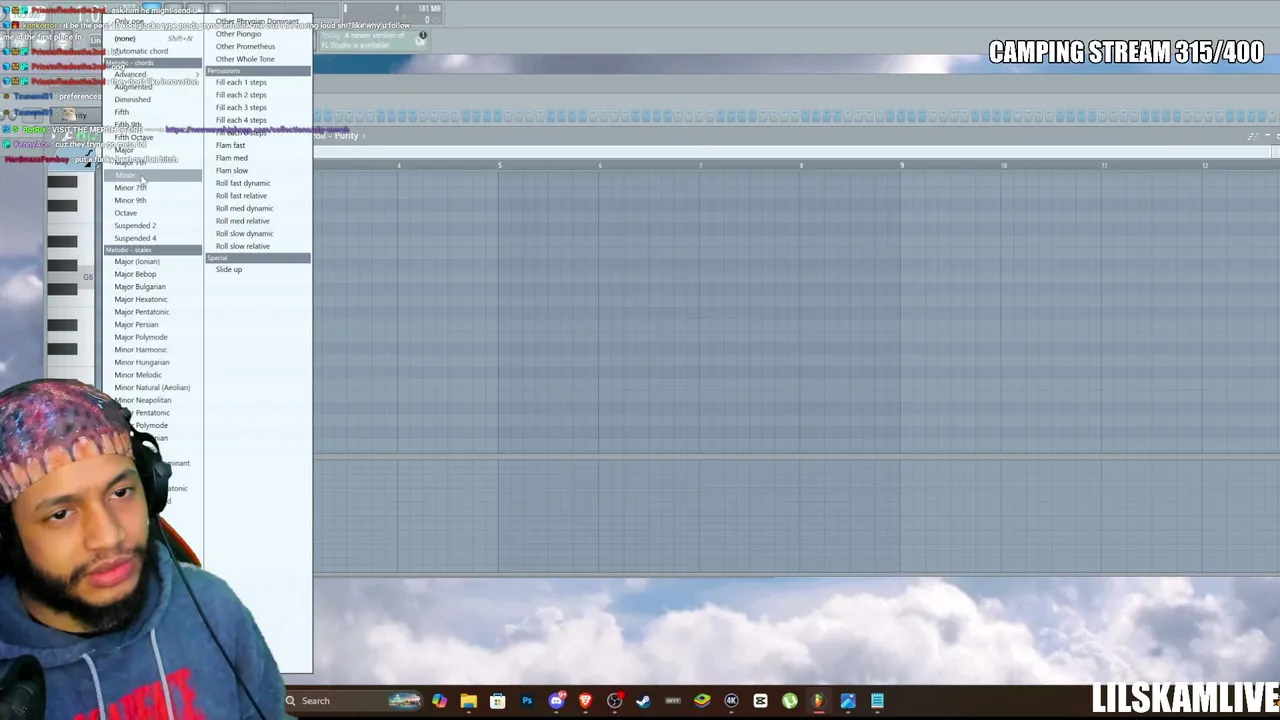Open Photos app from the taskbar

pos(848,700)
